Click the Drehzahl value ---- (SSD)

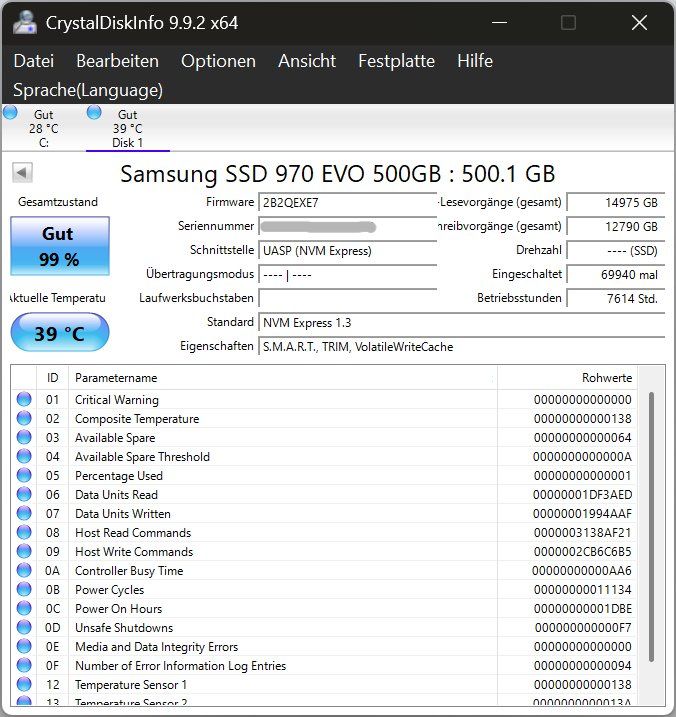coord(616,251)
